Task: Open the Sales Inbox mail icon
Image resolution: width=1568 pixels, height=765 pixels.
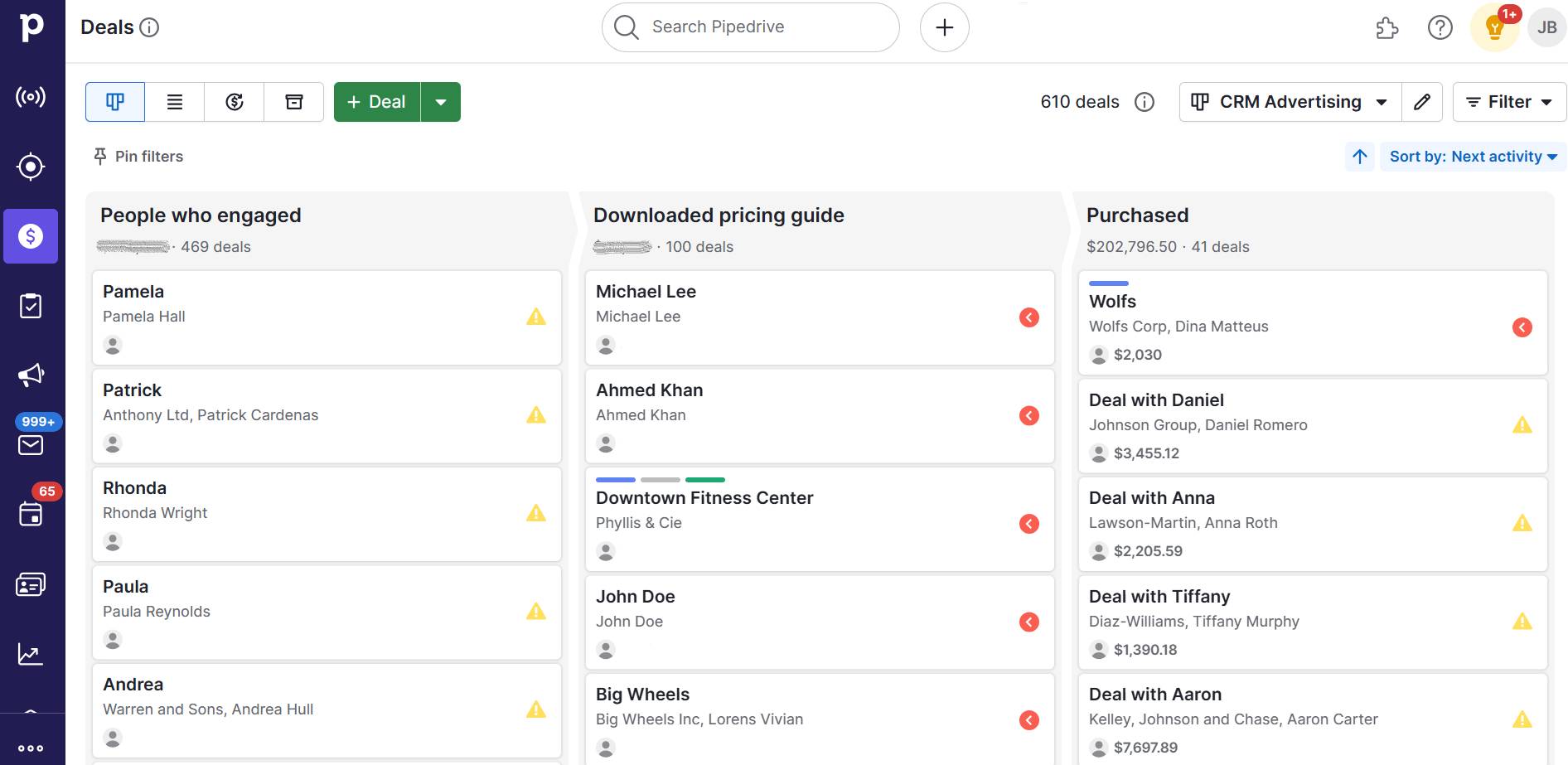Action: point(31,445)
